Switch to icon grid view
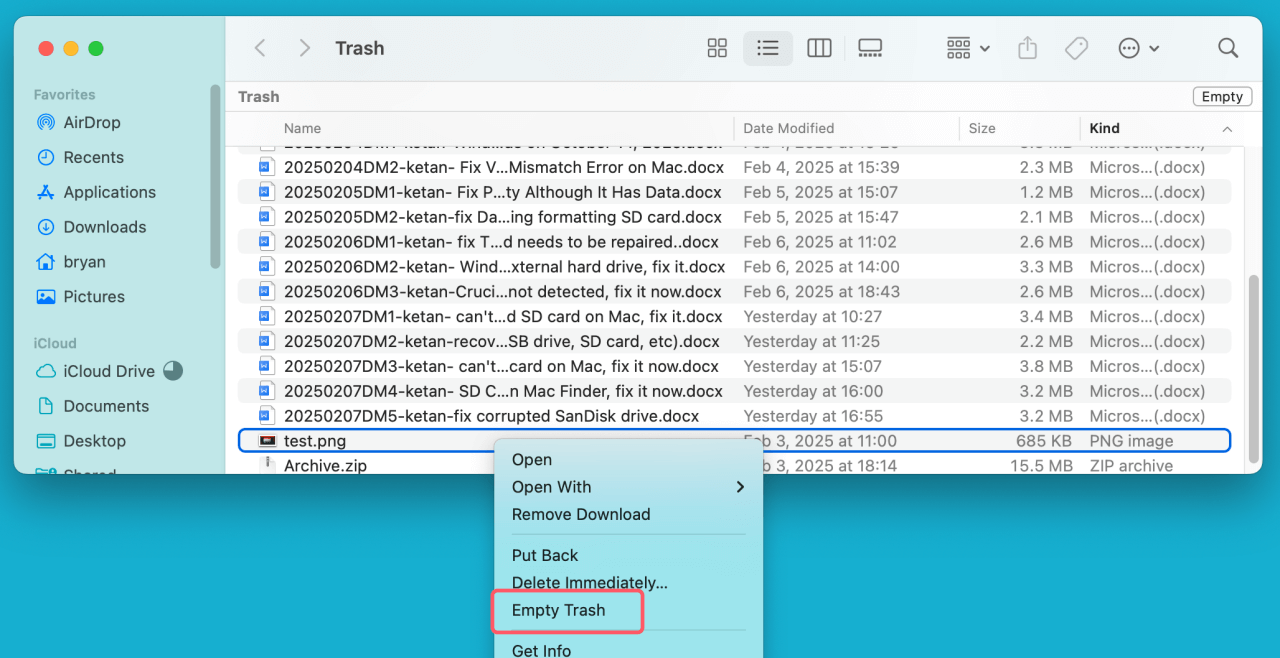Screen dimensions: 1280x658 pos(716,47)
